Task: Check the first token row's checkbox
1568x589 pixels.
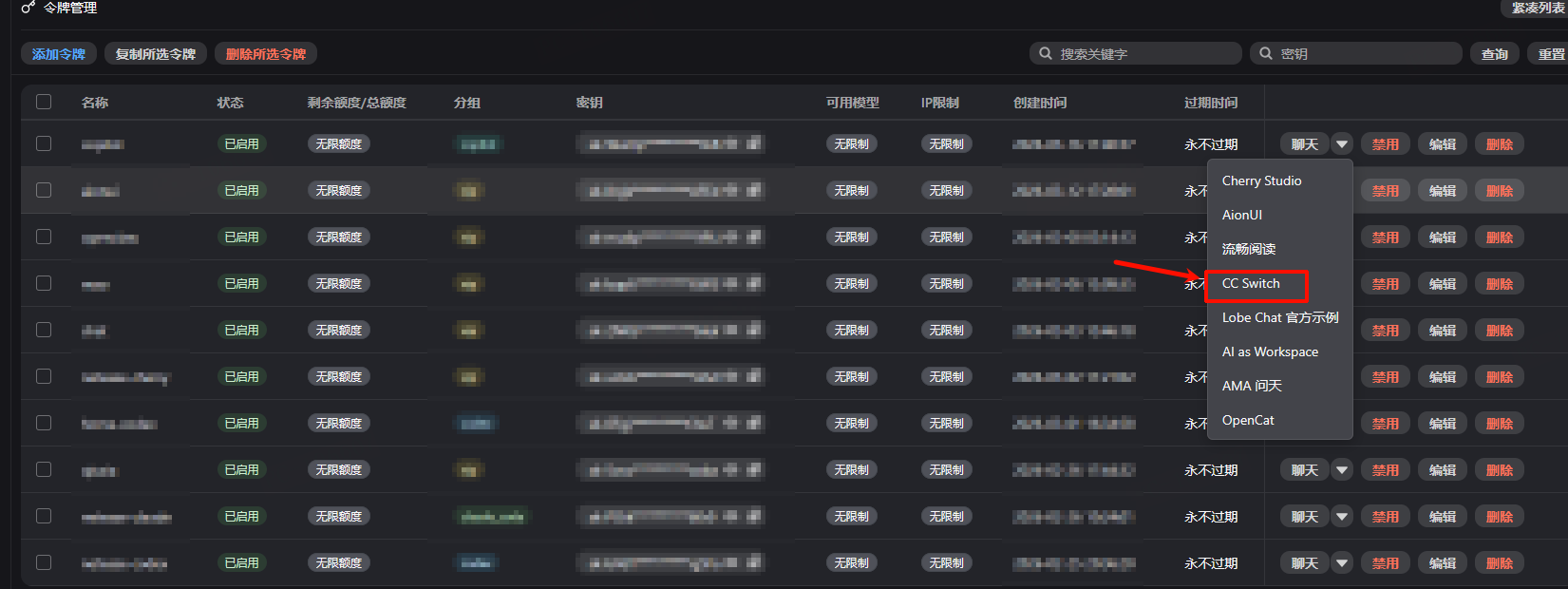Action: (44, 143)
